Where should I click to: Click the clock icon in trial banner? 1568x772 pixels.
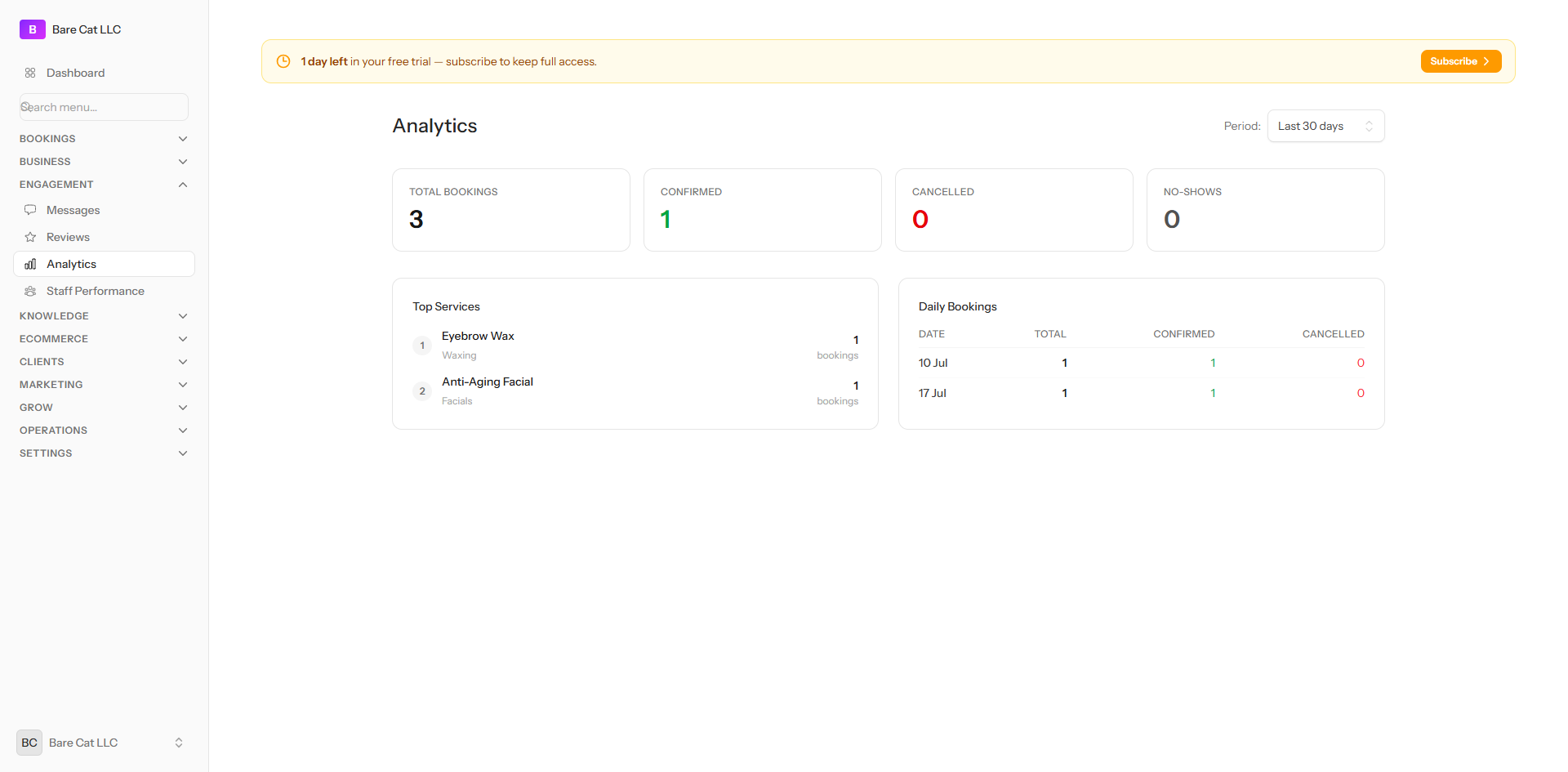[283, 61]
